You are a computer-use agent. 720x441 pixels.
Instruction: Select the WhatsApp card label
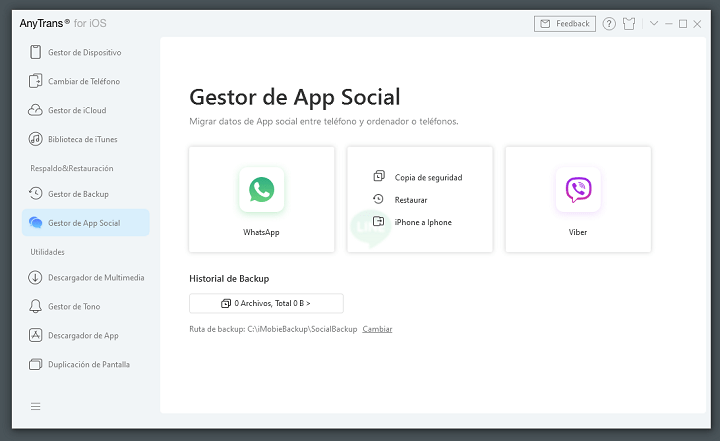(x=261, y=232)
